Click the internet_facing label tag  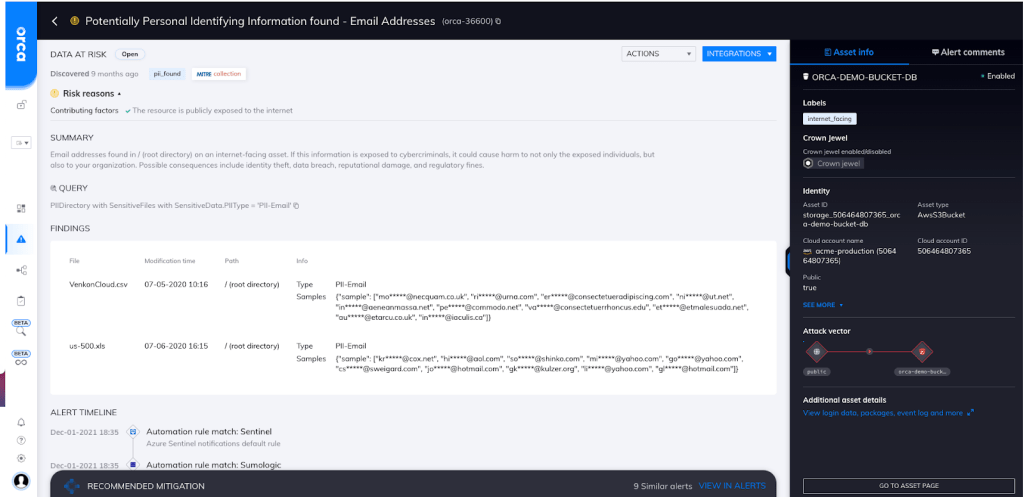point(829,119)
